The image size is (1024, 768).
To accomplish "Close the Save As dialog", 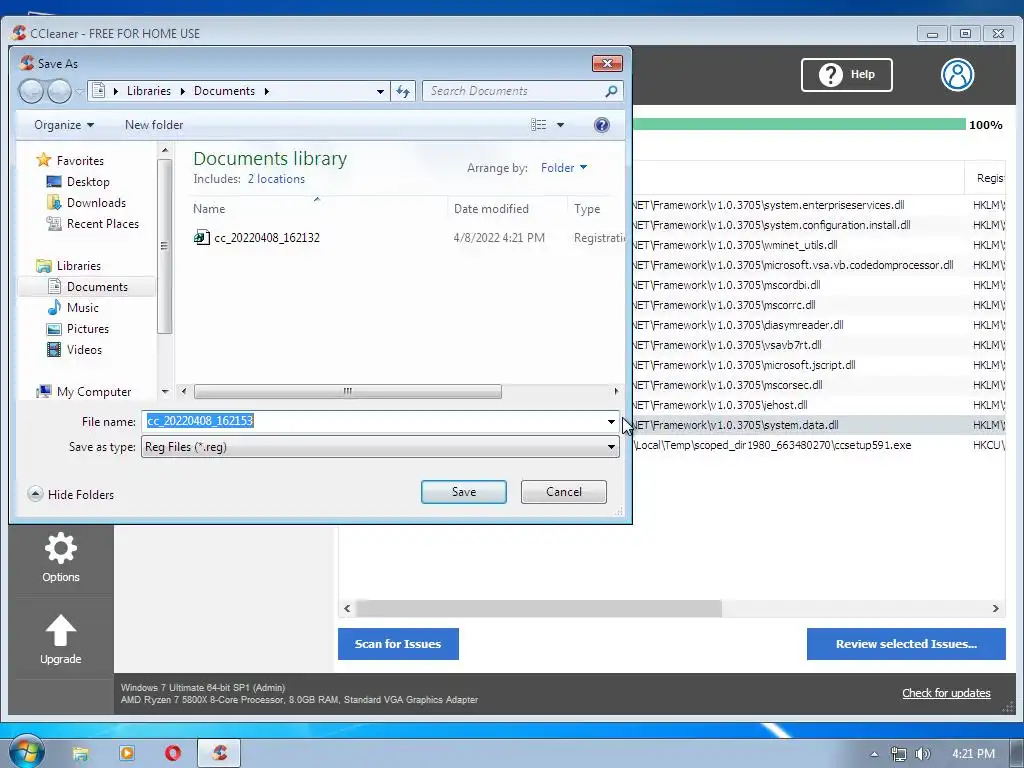I will (607, 63).
